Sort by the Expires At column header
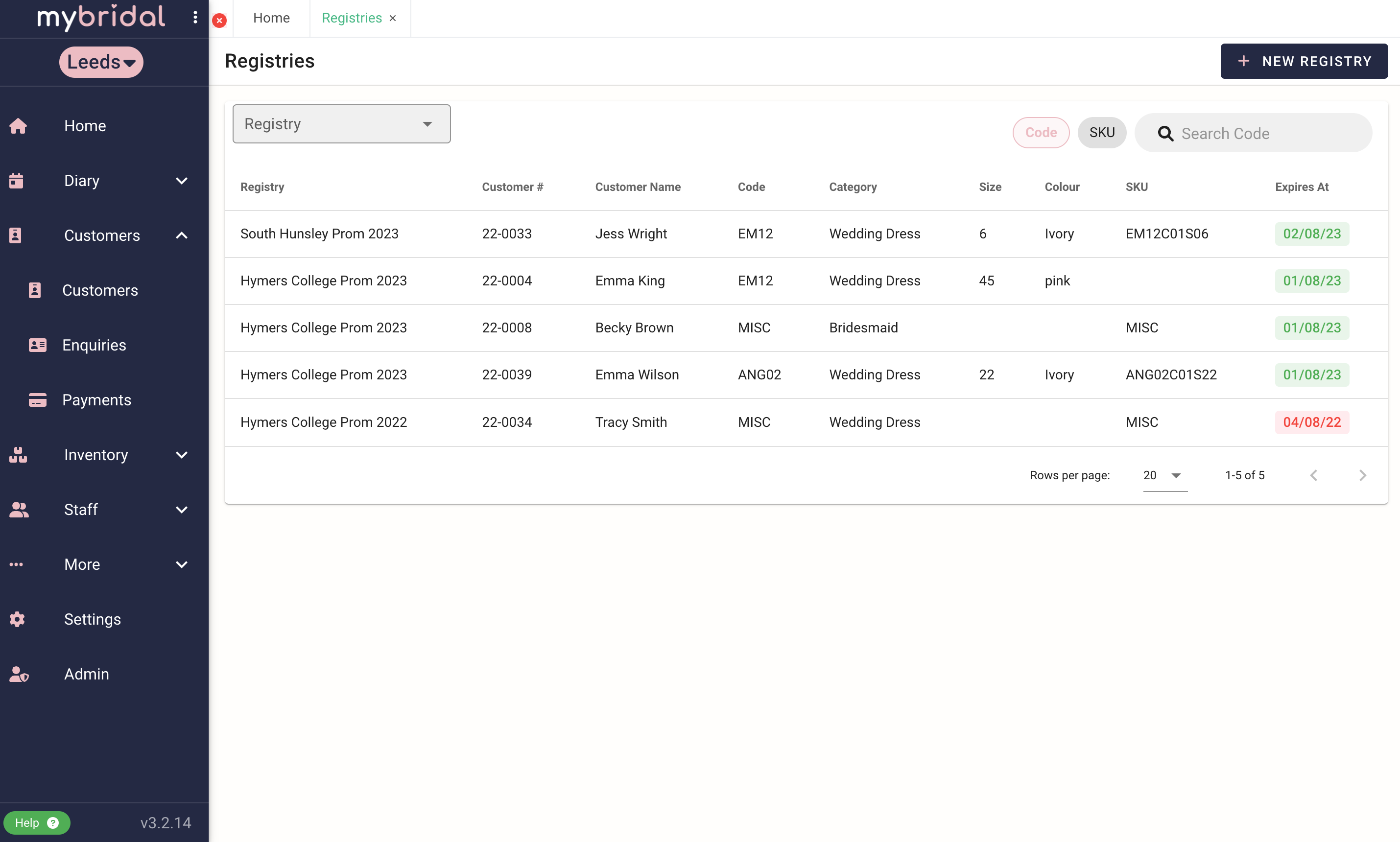Screen dimensions: 1400x842 coord(1302,187)
